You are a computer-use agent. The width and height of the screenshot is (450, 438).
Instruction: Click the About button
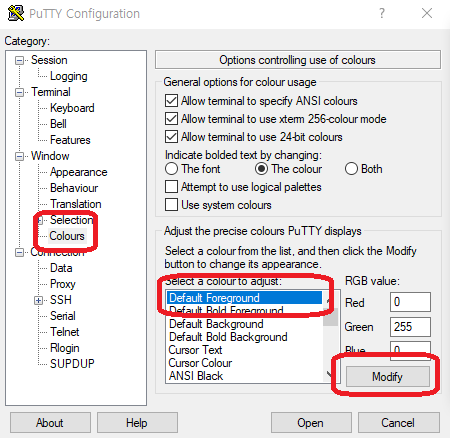[50, 423]
